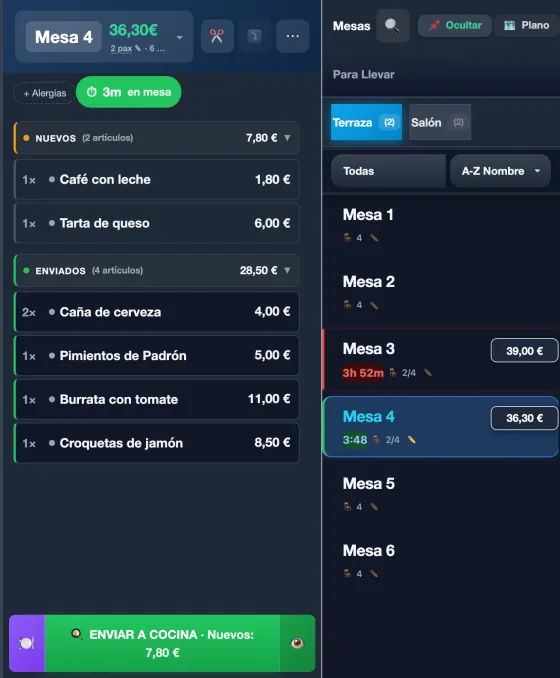Click ENVIAR A COCINA button
The height and width of the screenshot is (678, 560).
[x=162, y=643]
